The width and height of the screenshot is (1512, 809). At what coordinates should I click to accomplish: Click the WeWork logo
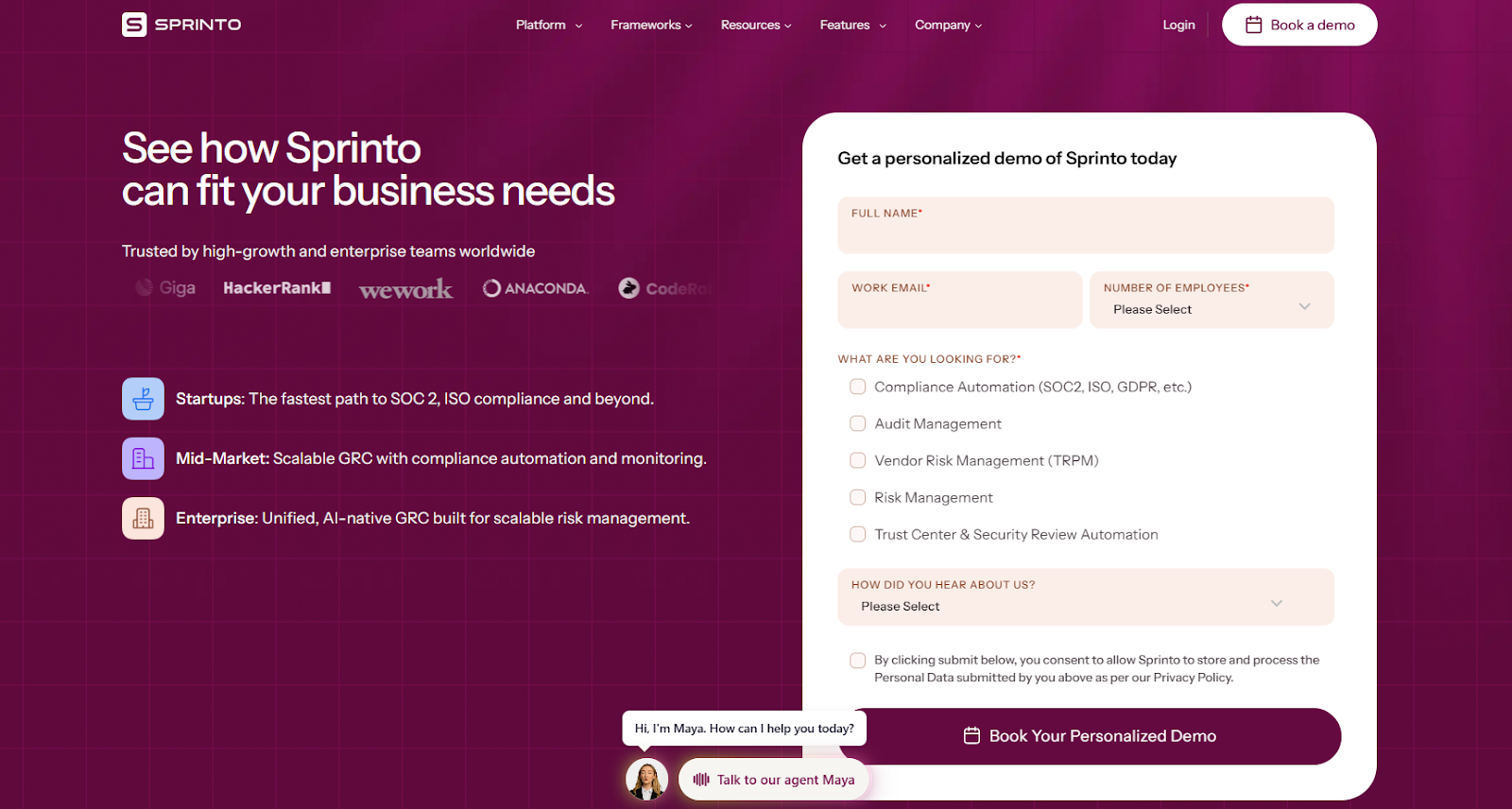coord(405,289)
